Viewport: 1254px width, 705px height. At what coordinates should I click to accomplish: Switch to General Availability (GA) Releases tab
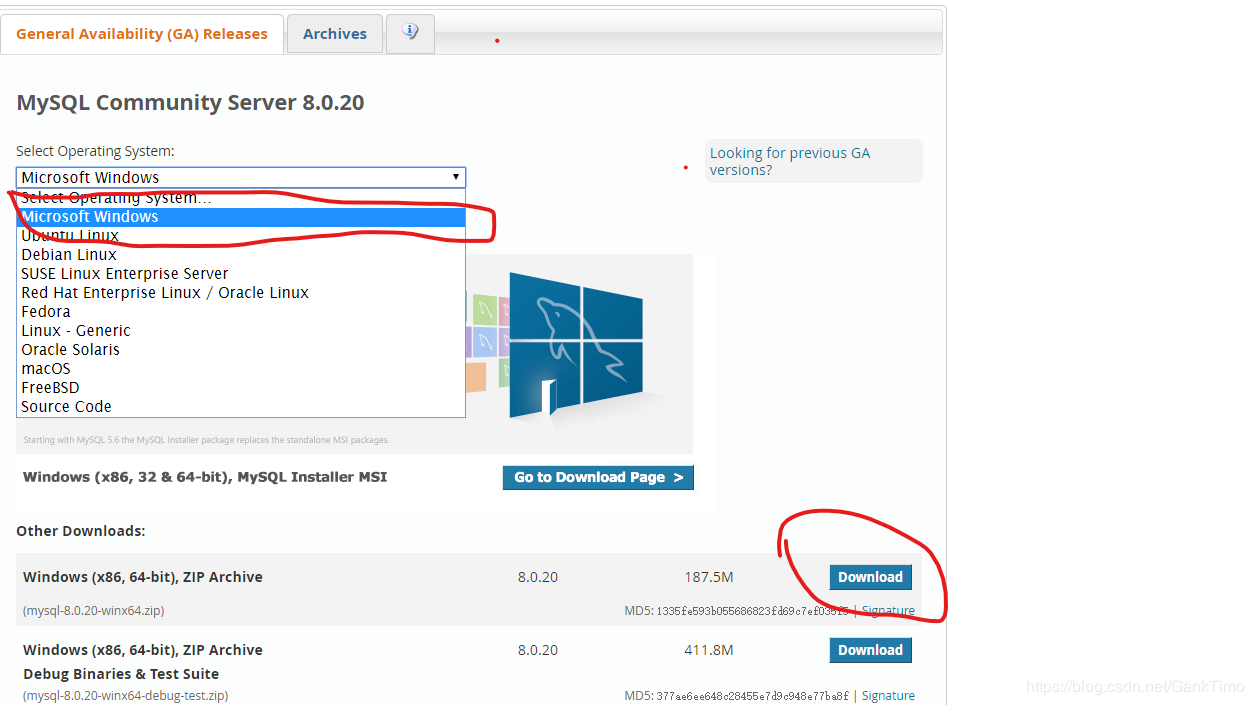point(142,34)
